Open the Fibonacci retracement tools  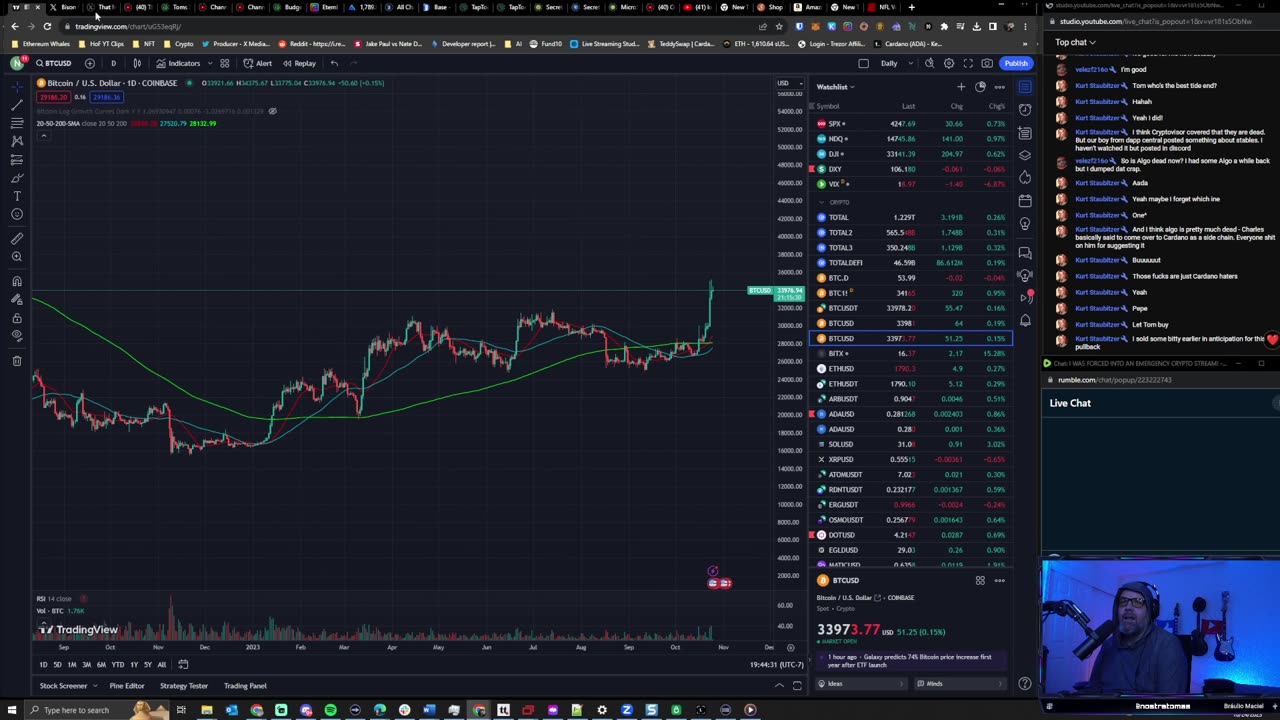[17, 123]
